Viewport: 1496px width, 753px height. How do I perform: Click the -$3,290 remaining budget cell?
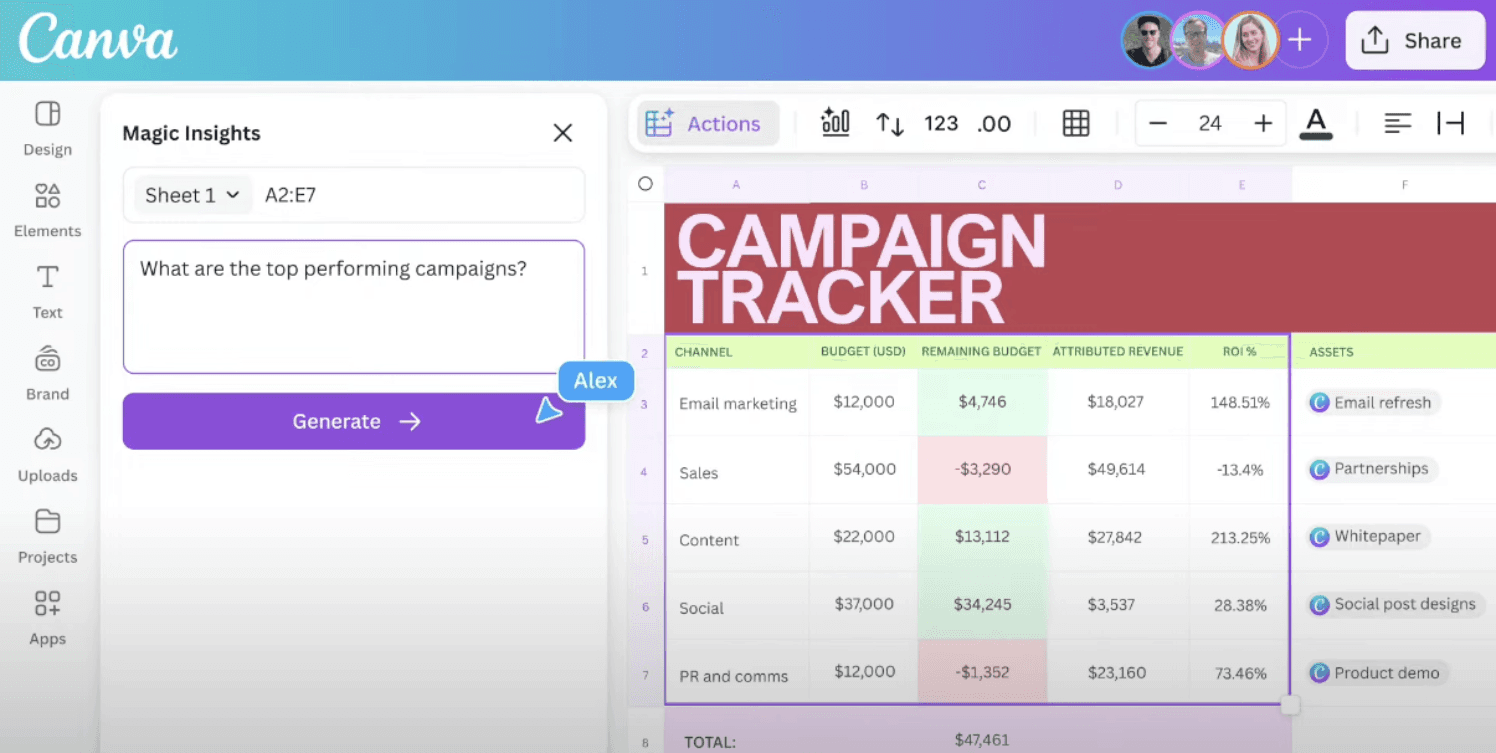point(982,469)
